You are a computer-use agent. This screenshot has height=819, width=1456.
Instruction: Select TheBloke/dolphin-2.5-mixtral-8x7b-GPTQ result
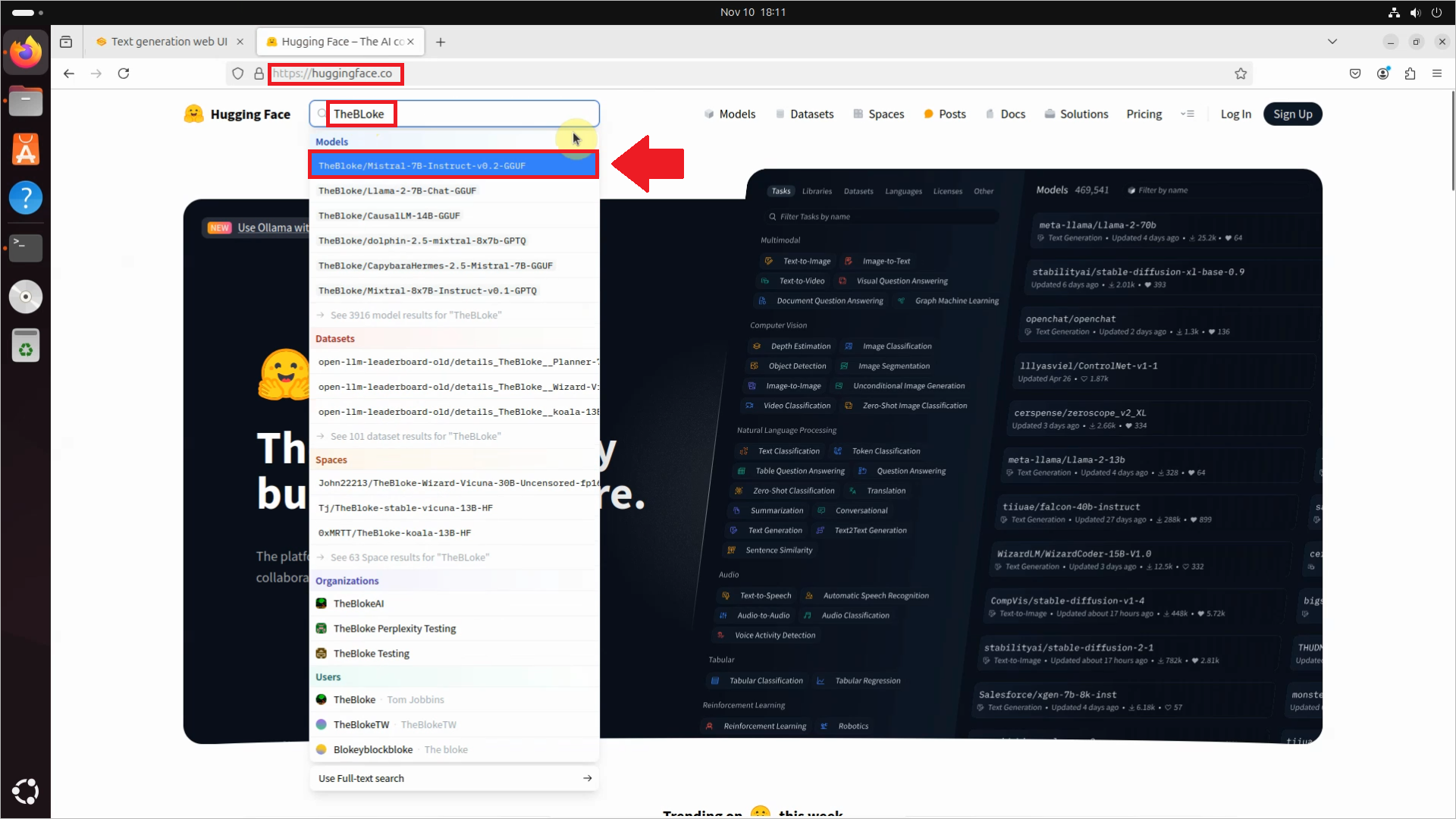click(453, 240)
